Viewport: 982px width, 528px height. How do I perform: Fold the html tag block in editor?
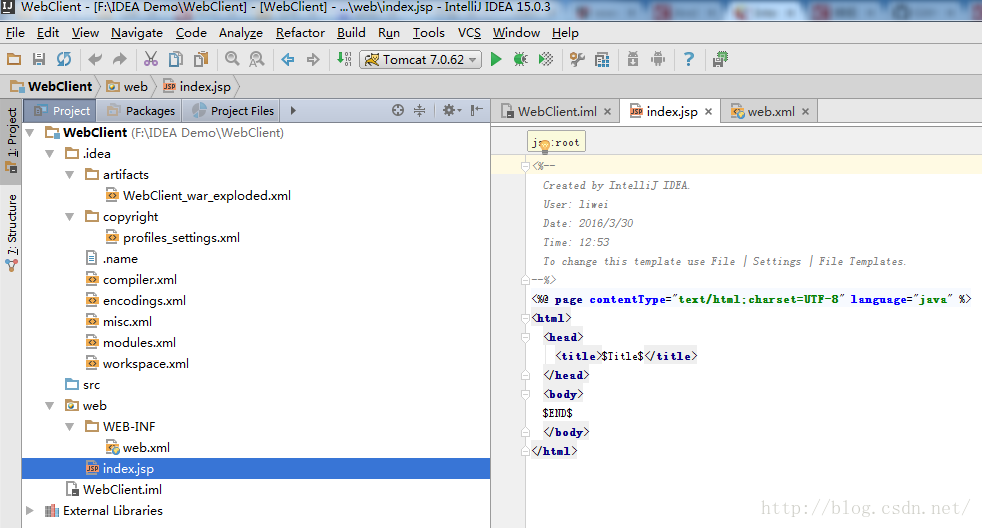525,318
